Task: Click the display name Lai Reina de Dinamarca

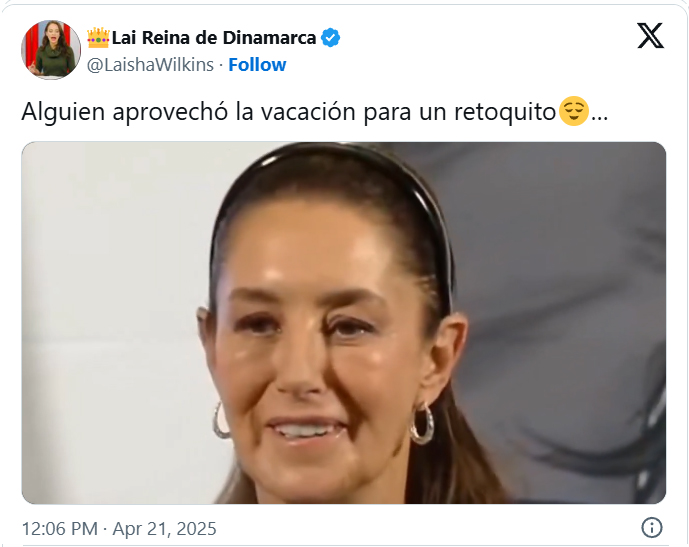Action: tap(214, 38)
